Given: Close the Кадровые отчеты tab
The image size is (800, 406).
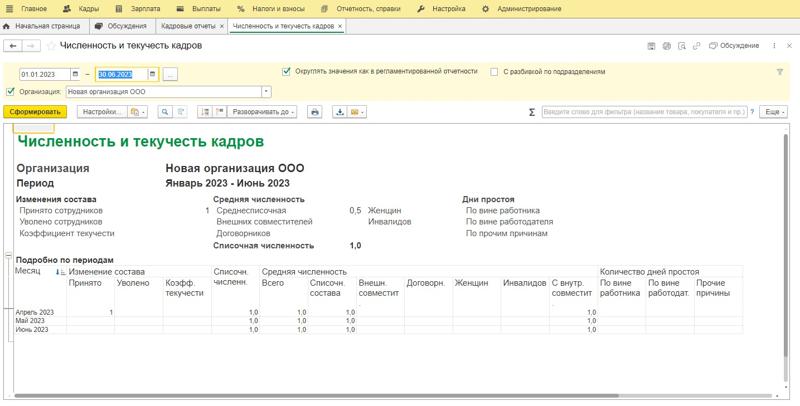Looking at the screenshot, I should pos(221,26).
